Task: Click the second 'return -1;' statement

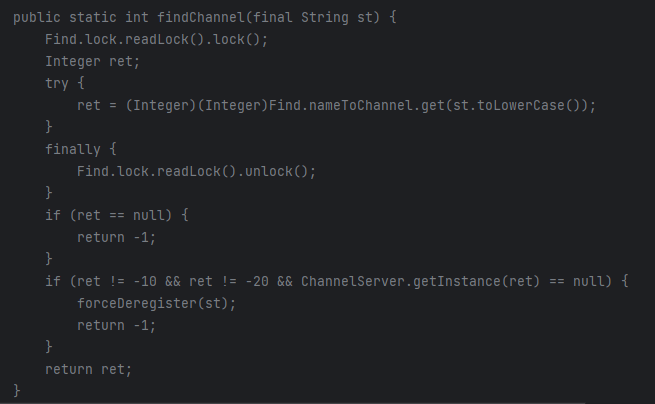Action: 117,325
